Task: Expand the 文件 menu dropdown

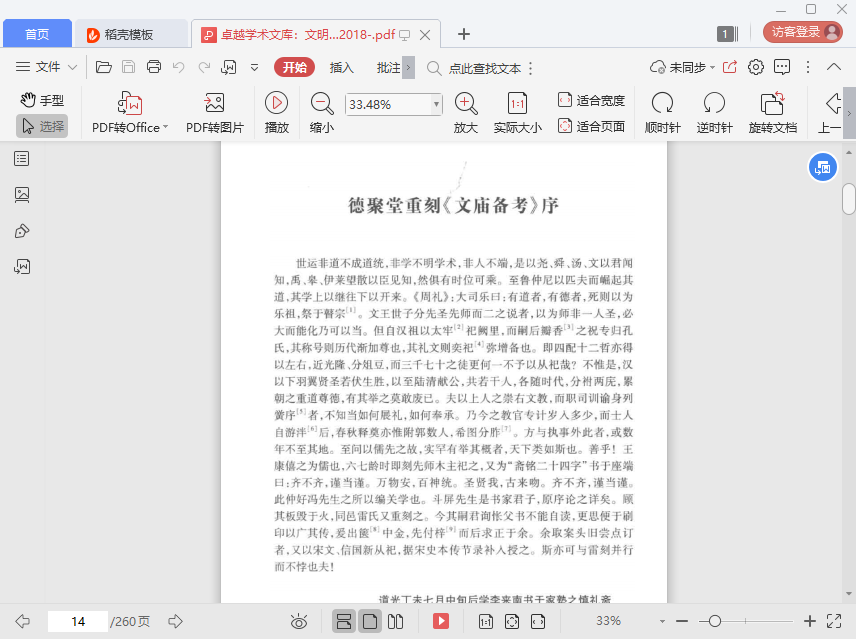Action: click(47, 67)
